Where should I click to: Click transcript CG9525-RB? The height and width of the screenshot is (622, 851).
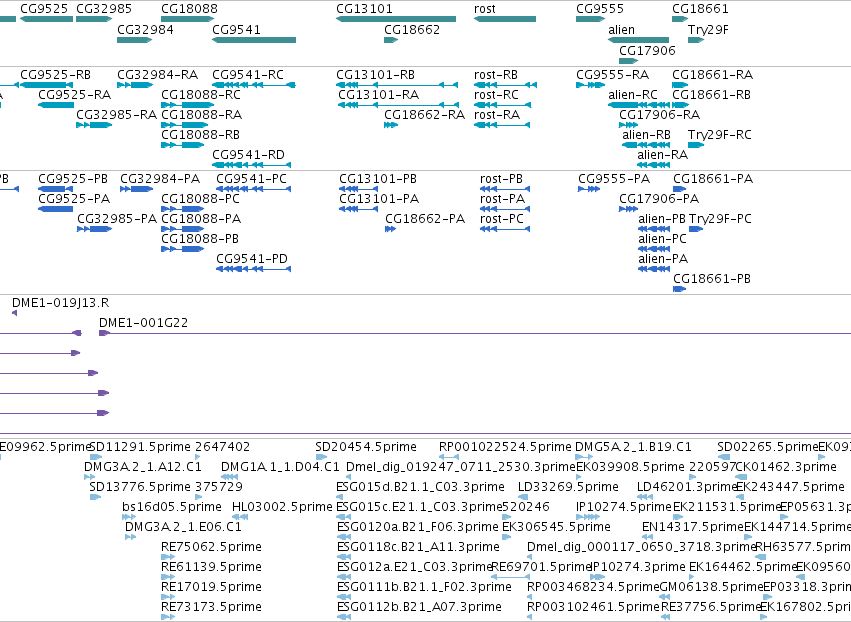click(47, 85)
